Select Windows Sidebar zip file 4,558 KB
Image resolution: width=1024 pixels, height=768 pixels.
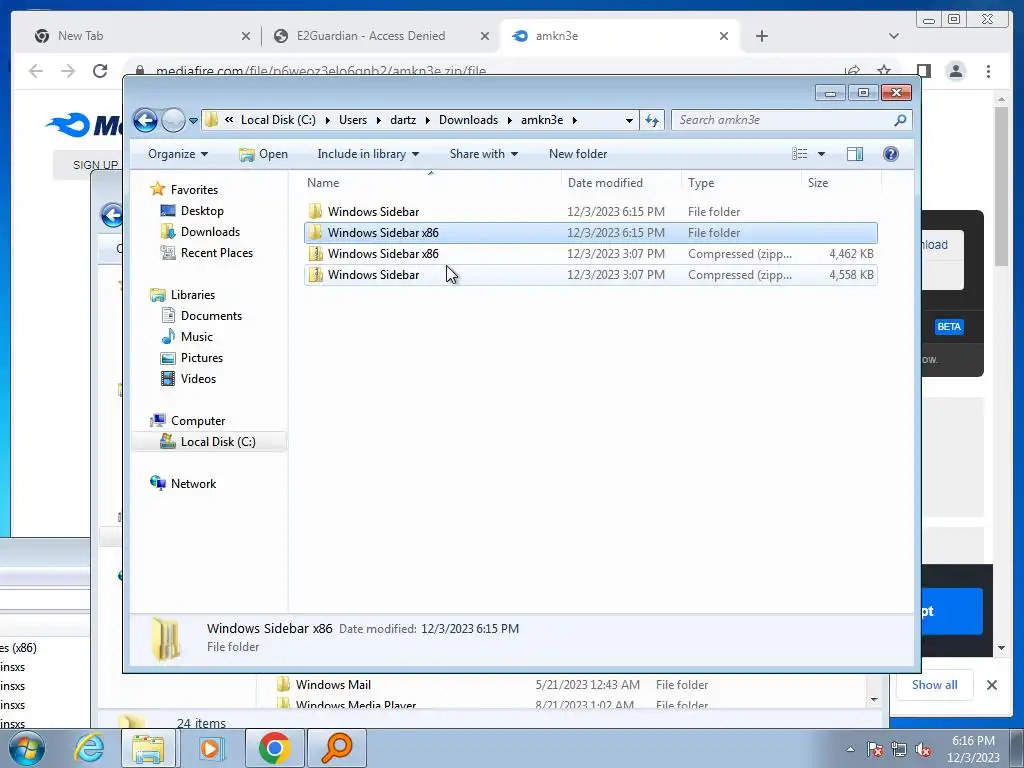click(590, 275)
